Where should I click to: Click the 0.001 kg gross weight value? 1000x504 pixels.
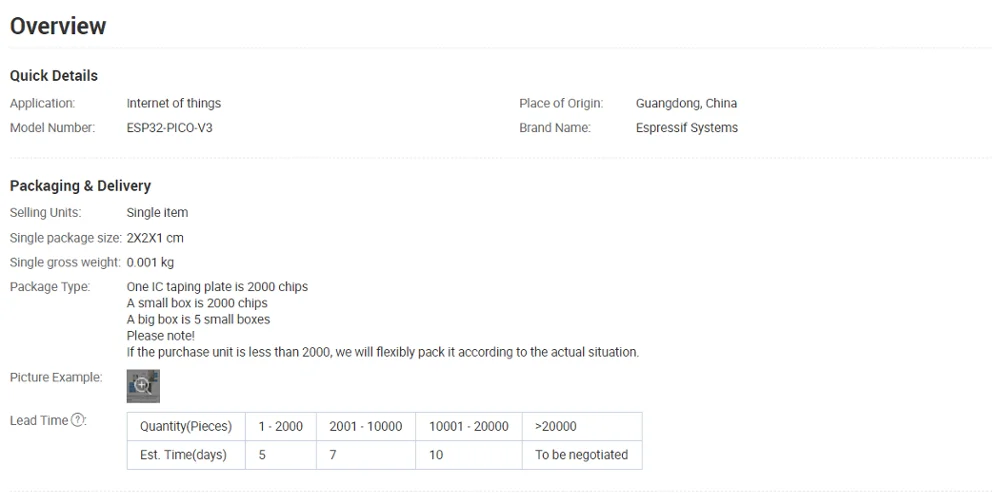coord(150,262)
